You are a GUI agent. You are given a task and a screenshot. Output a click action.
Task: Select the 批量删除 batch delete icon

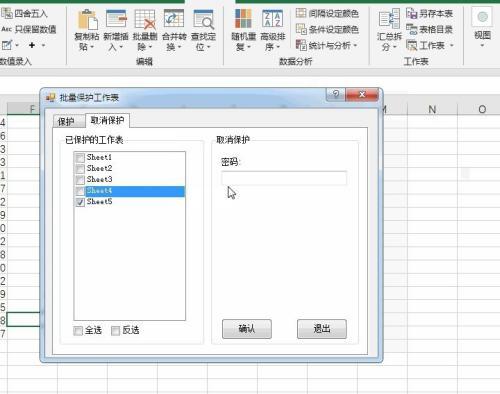click(x=145, y=19)
